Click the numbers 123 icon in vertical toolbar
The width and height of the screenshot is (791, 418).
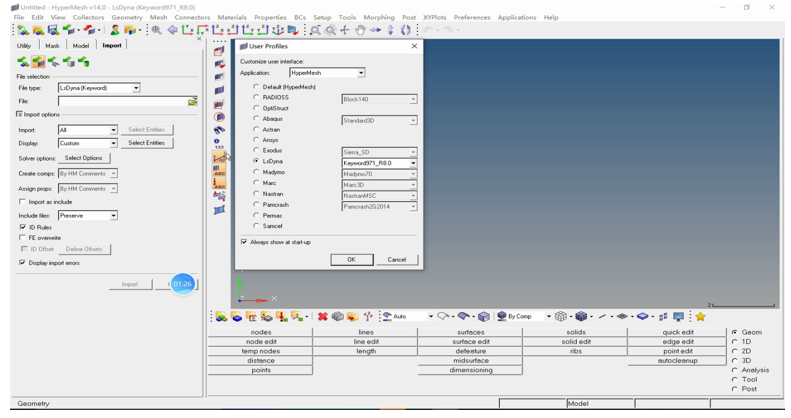[x=217, y=143]
